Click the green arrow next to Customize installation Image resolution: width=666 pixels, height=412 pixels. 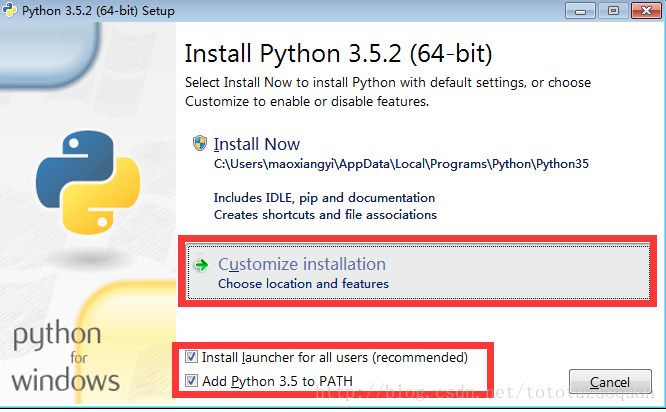(202, 265)
